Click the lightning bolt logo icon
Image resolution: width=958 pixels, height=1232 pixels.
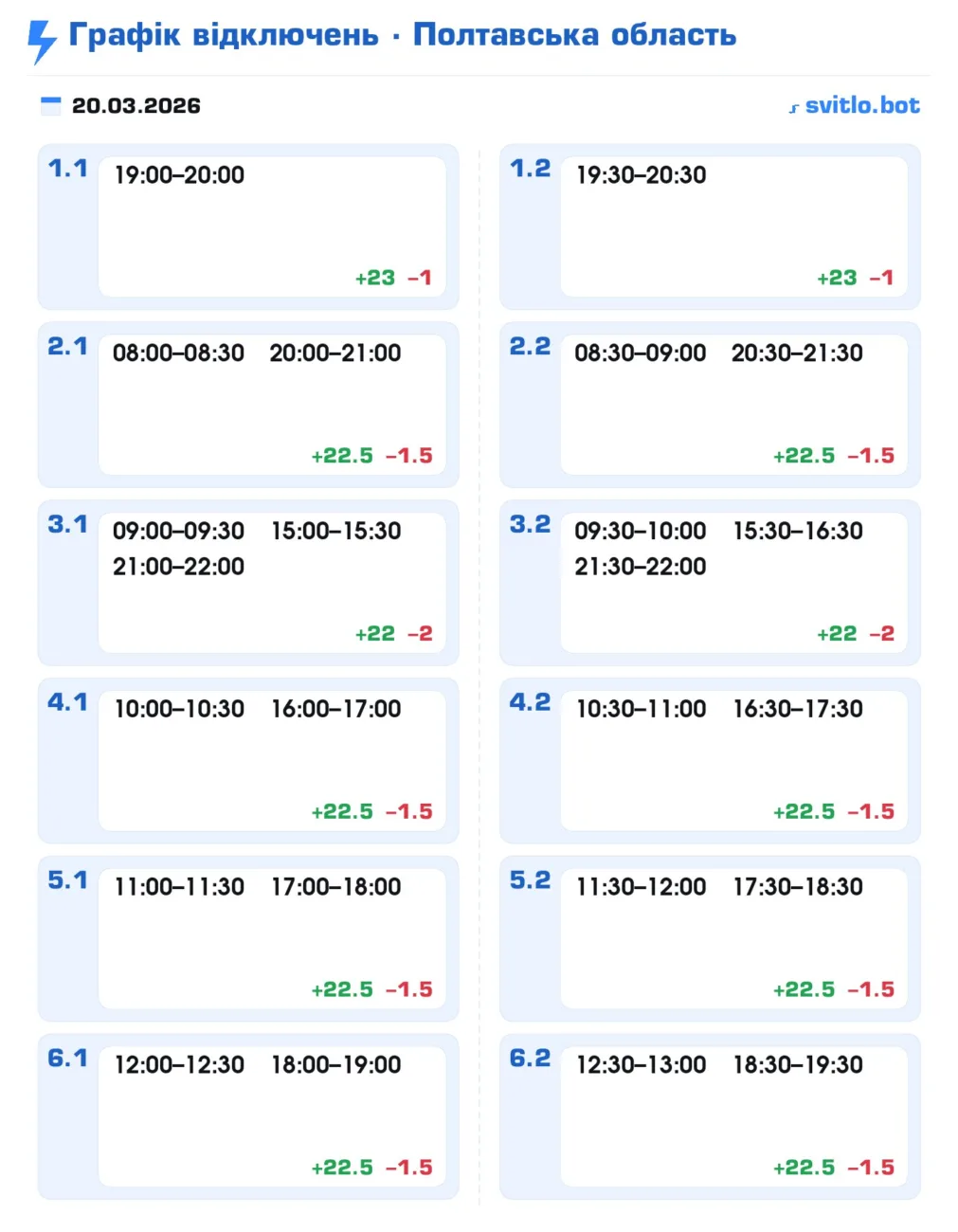click(x=42, y=40)
